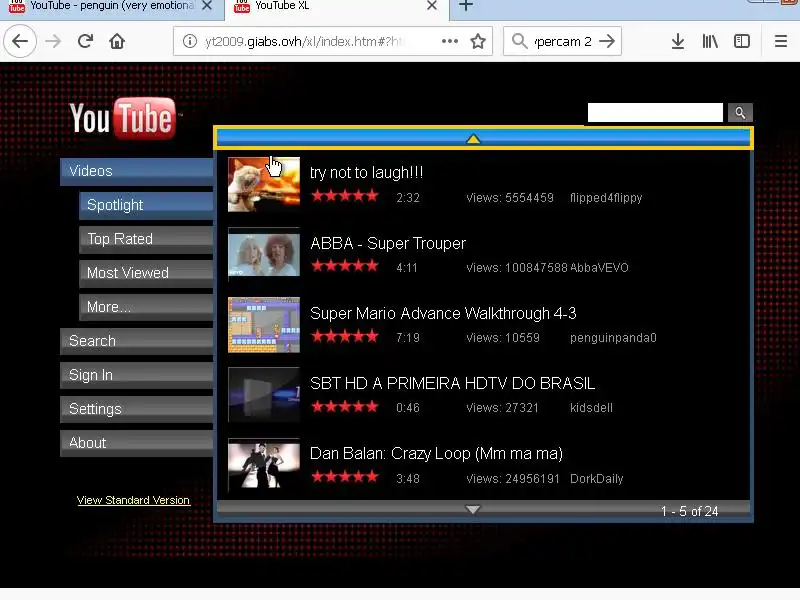The height and width of the screenshot is (600, 800).
Task: Click the browser forward arrow
Action: (x=53, y=41)
